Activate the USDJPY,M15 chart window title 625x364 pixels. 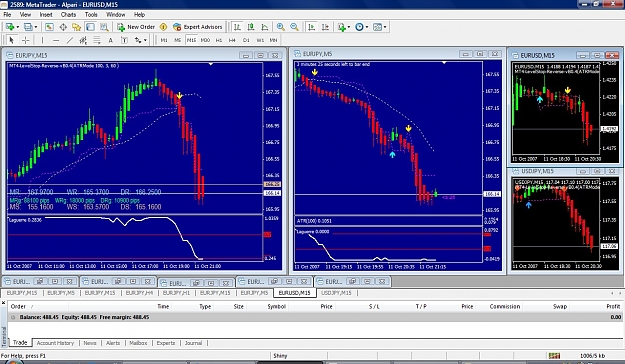(537, 171)
